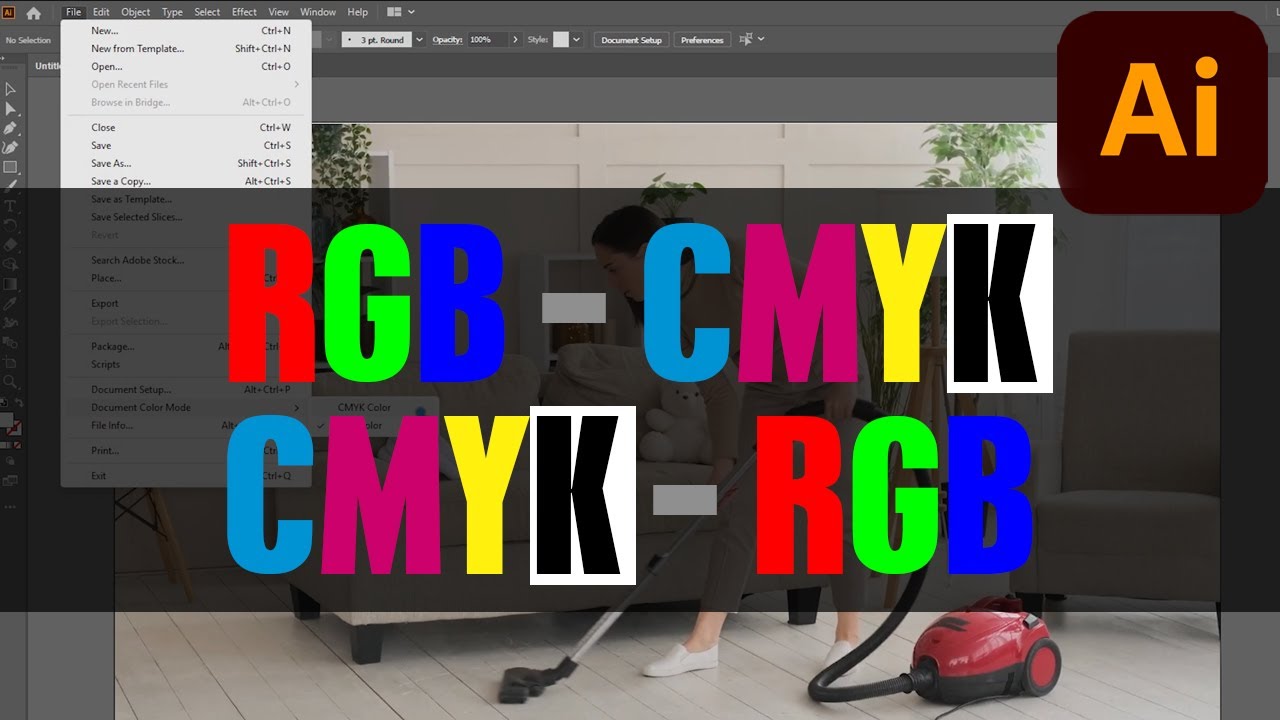The image size is (1280, 720).
Task: Select the Eyedropper tool
Action: click(11, 302)
